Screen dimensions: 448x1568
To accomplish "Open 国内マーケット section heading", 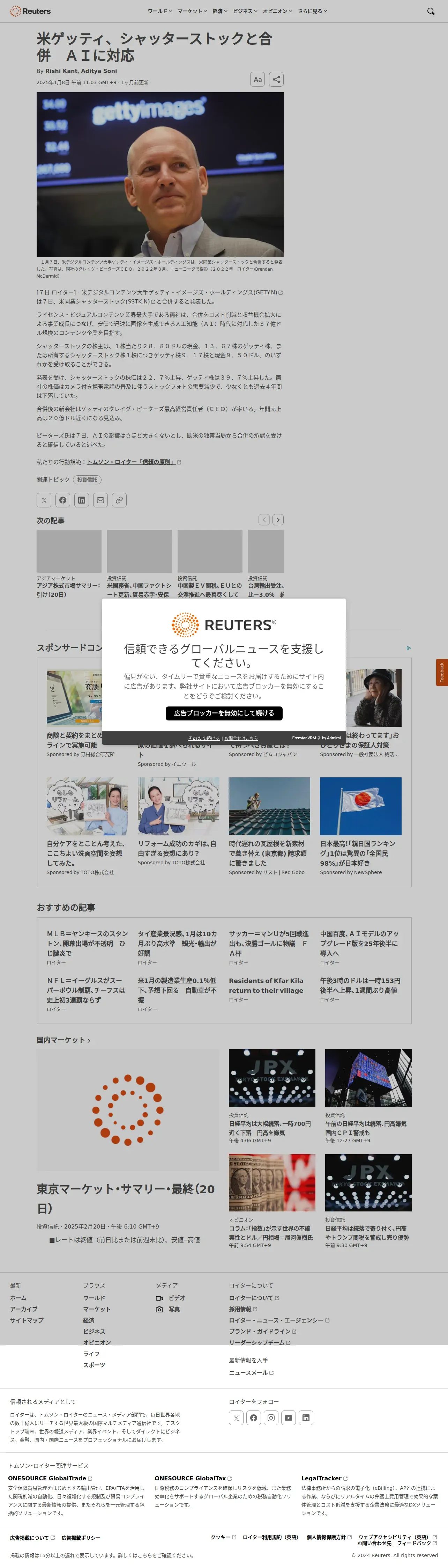I will coord(63,1040).
